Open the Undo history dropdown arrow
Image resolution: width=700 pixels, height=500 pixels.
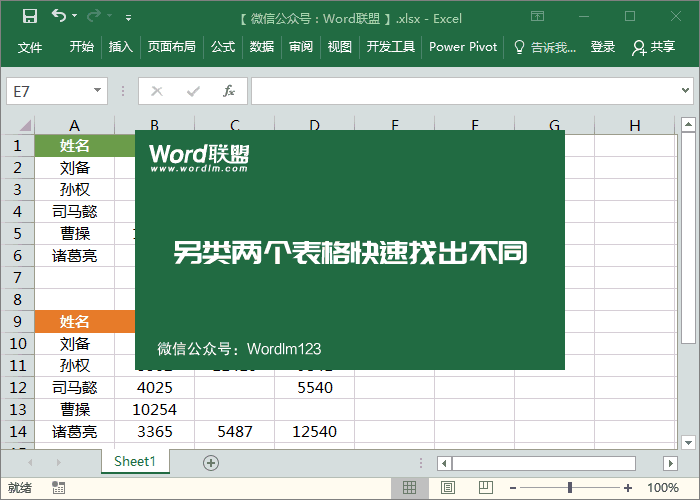[75, 16]
